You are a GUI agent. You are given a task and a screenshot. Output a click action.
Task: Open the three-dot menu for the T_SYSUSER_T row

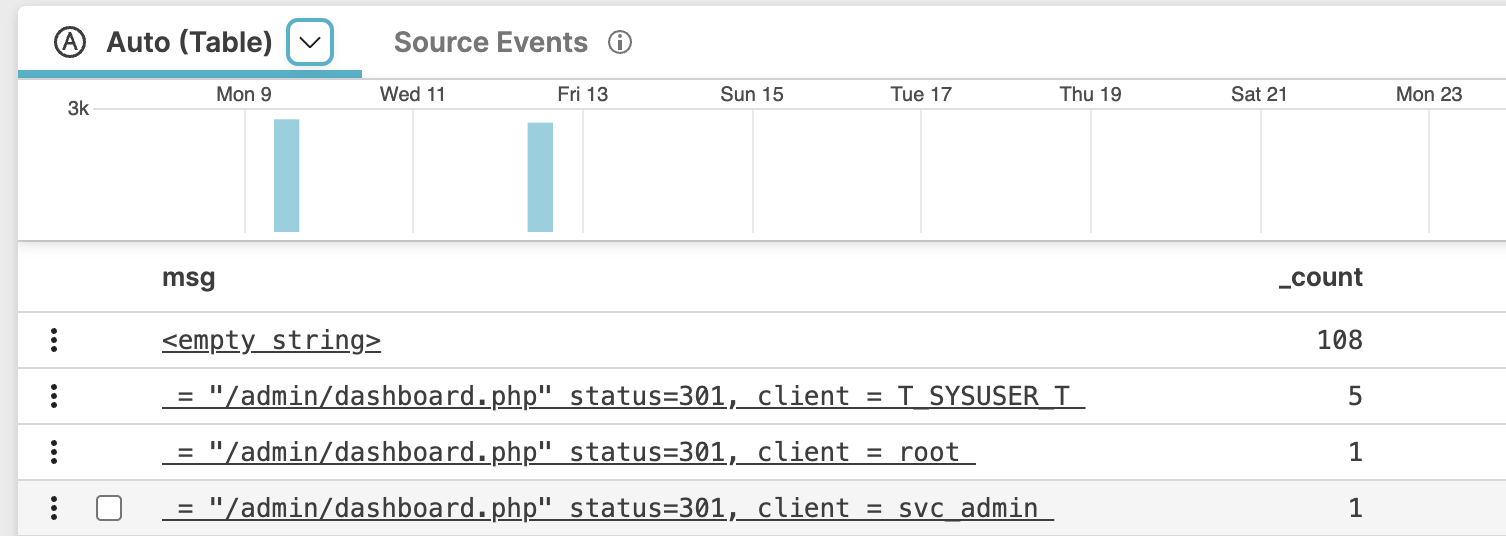[54, 397]
